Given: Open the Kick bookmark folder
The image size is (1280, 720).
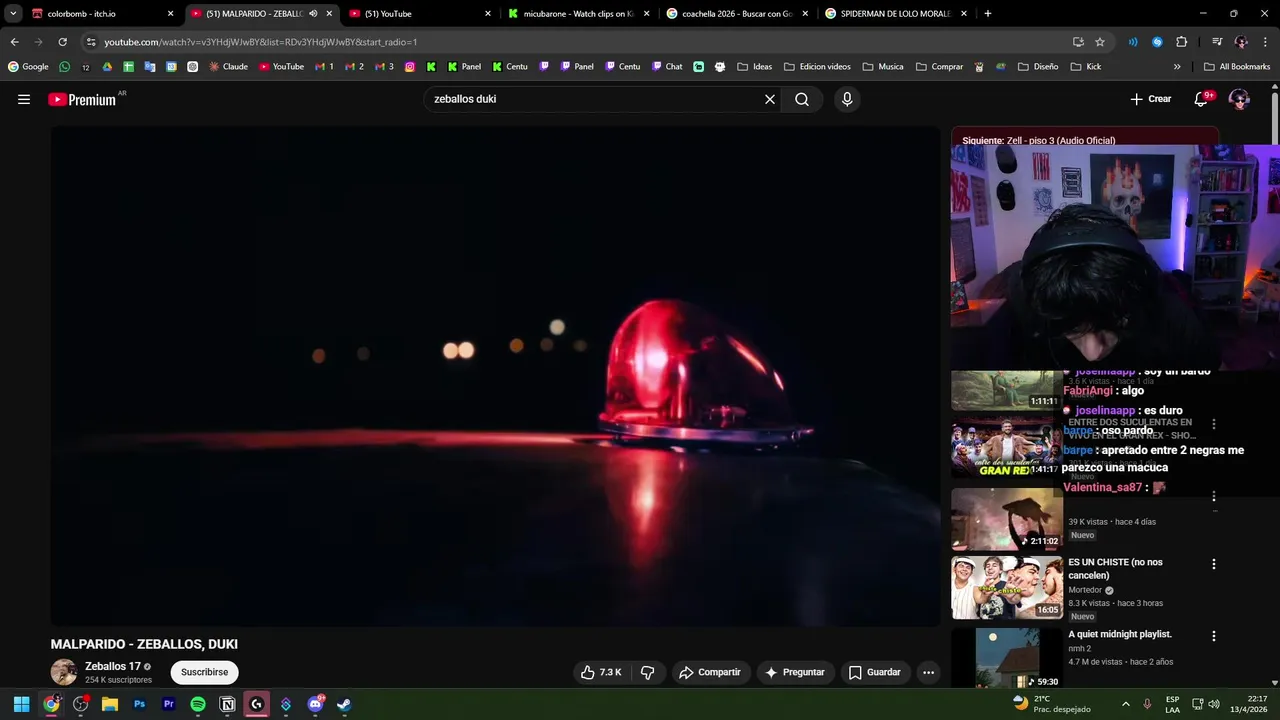Looking at the screenshot, I should tap(1085, 67).
